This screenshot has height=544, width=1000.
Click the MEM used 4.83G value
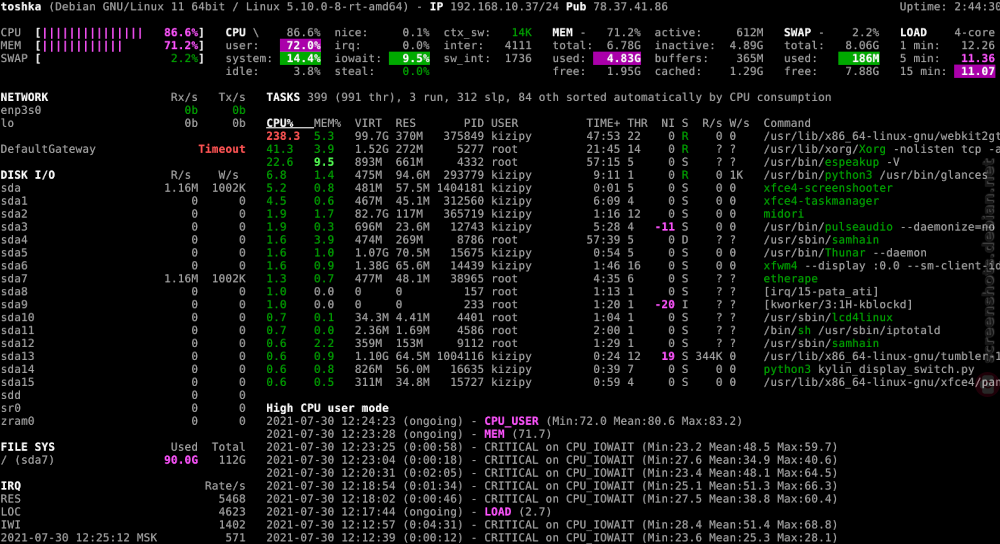pos(617,58)
